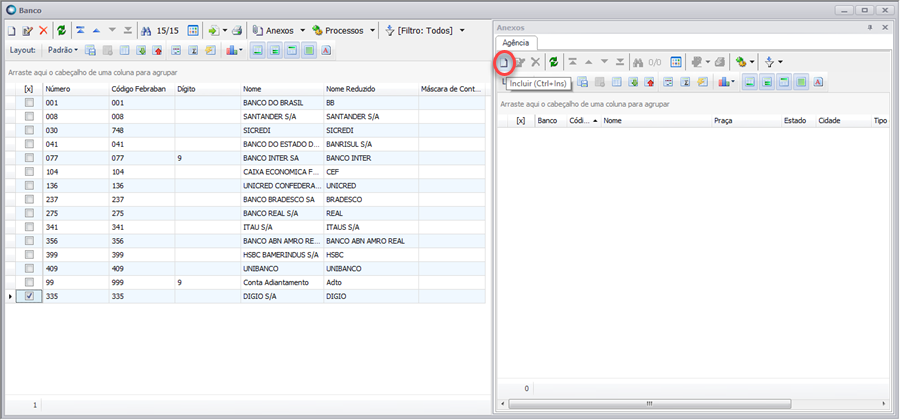Go to first record in Banco toolbar
Image resolution: width=900 pixels, height=420 pixels.
click(x=80, y=30)
